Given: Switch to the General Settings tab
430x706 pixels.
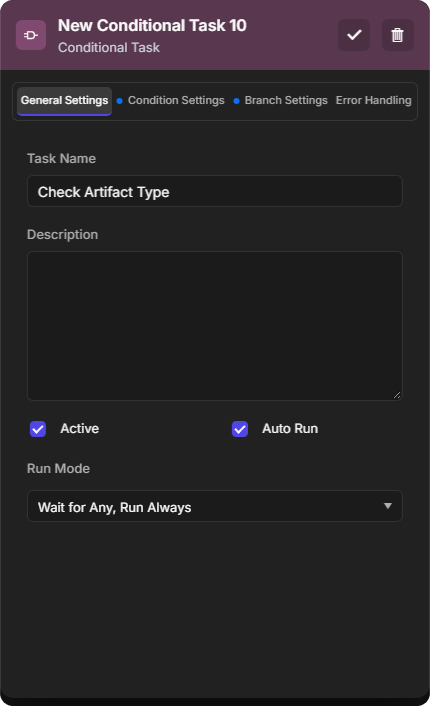Looking at the screenshot, I should pos(64,100).
